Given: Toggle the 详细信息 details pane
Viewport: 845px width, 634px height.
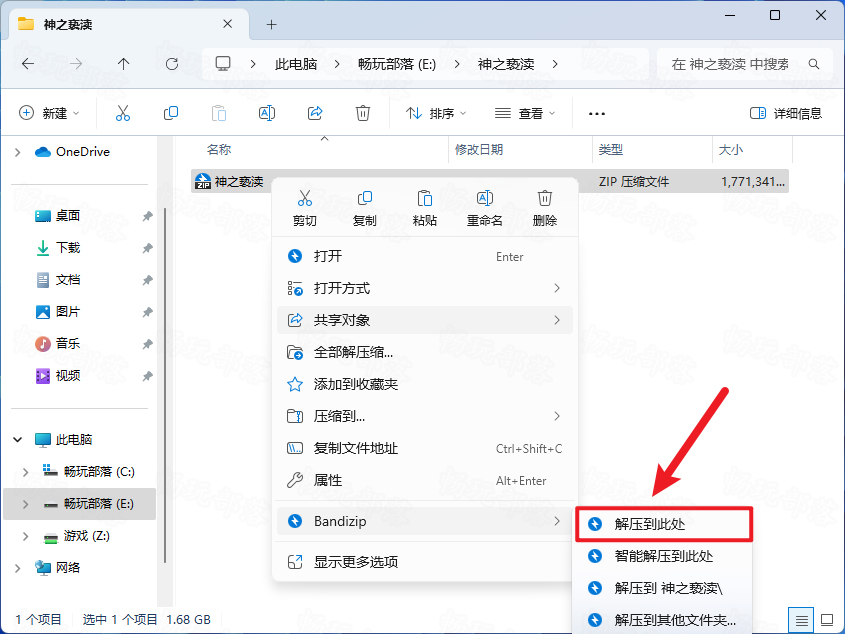Looking at the screenshot, I should [x=786, y=113].
